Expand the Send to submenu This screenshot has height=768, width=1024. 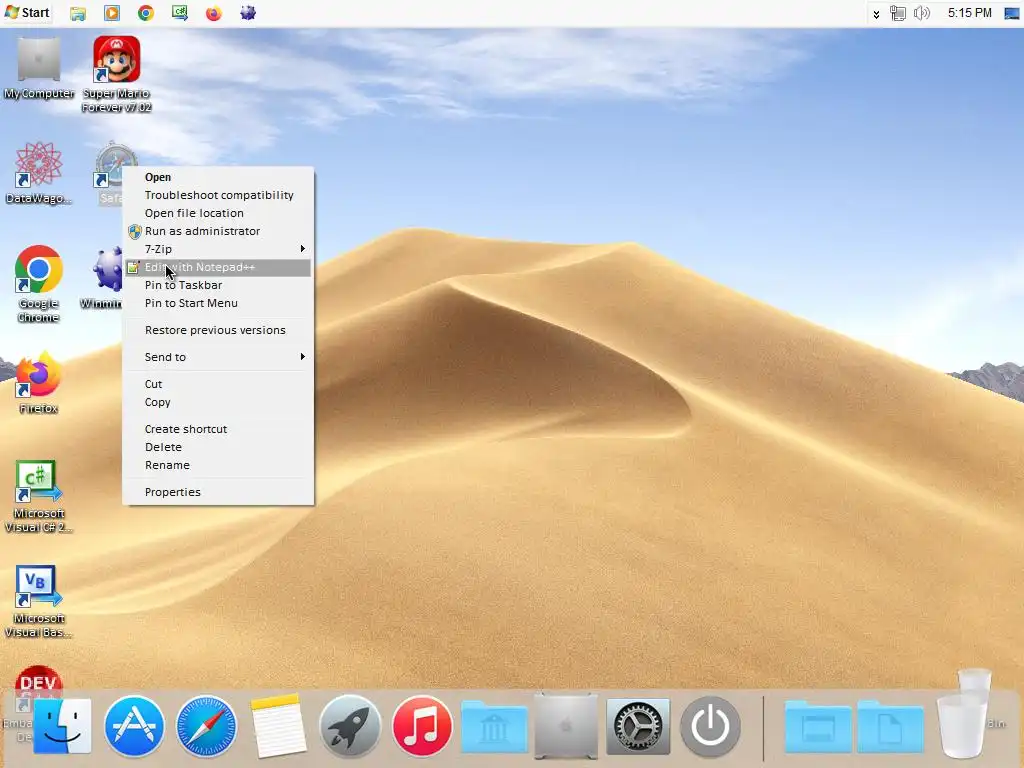tap(217, 357)
